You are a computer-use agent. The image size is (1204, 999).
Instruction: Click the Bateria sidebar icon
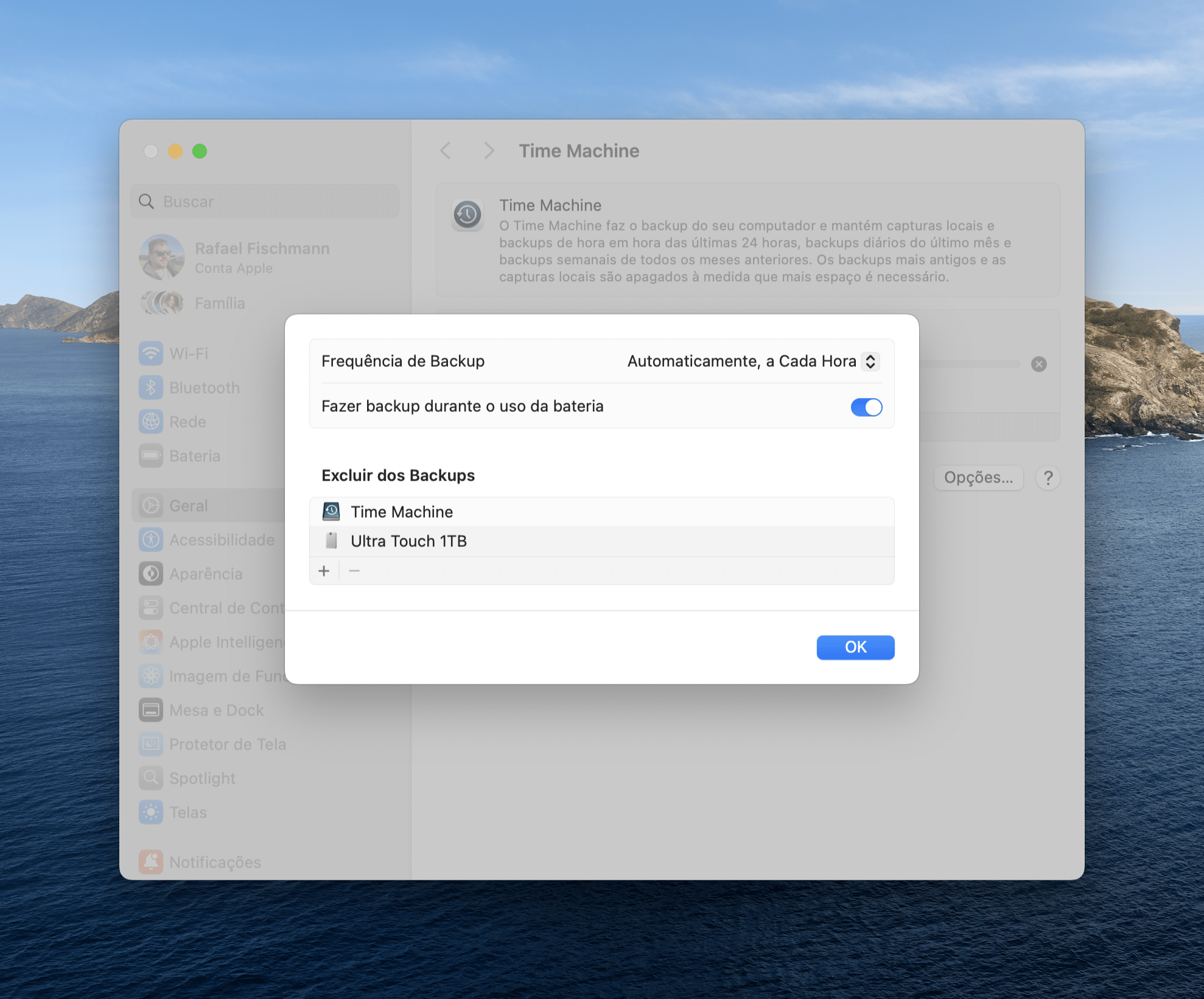[x=151, y=456]
